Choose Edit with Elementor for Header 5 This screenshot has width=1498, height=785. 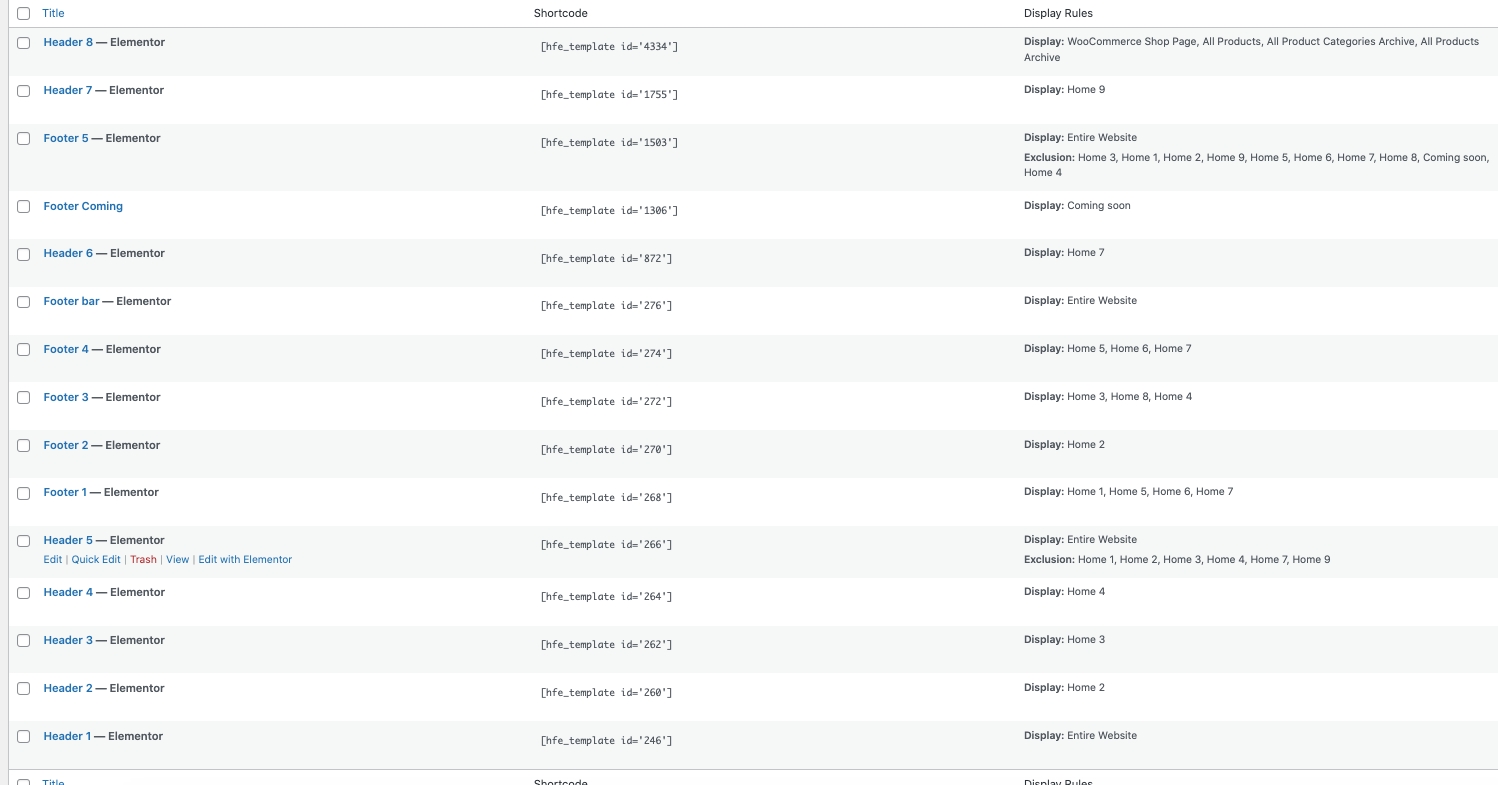pos(245,560)
